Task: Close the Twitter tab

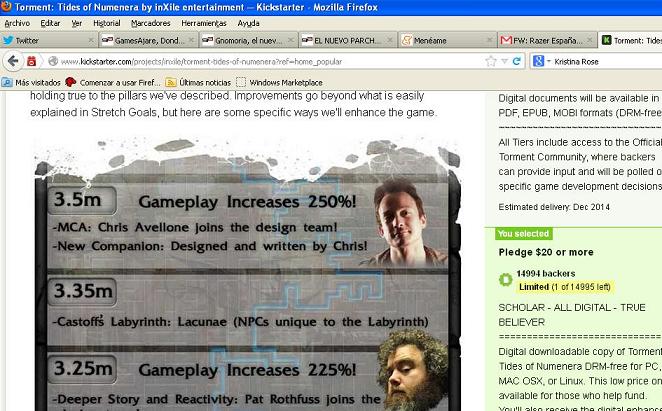Action: pyautogui.click(x=90, y=40)
